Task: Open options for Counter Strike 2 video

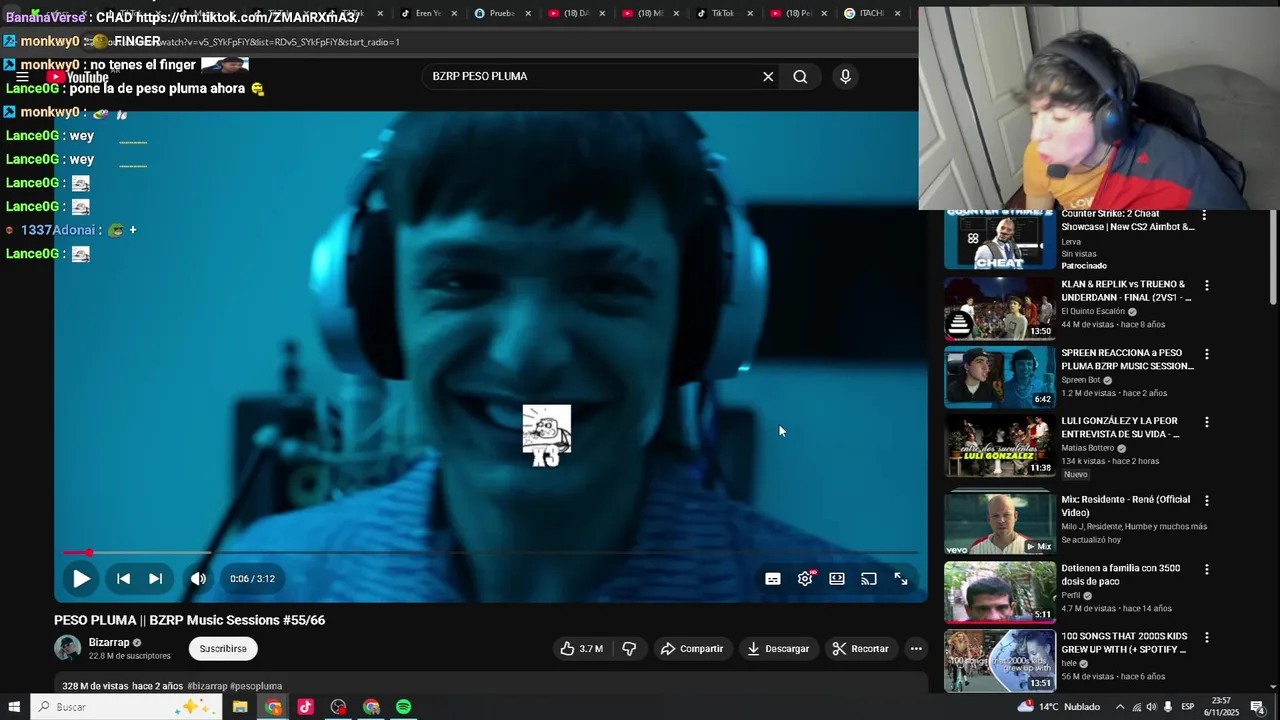Action: 1204,216
